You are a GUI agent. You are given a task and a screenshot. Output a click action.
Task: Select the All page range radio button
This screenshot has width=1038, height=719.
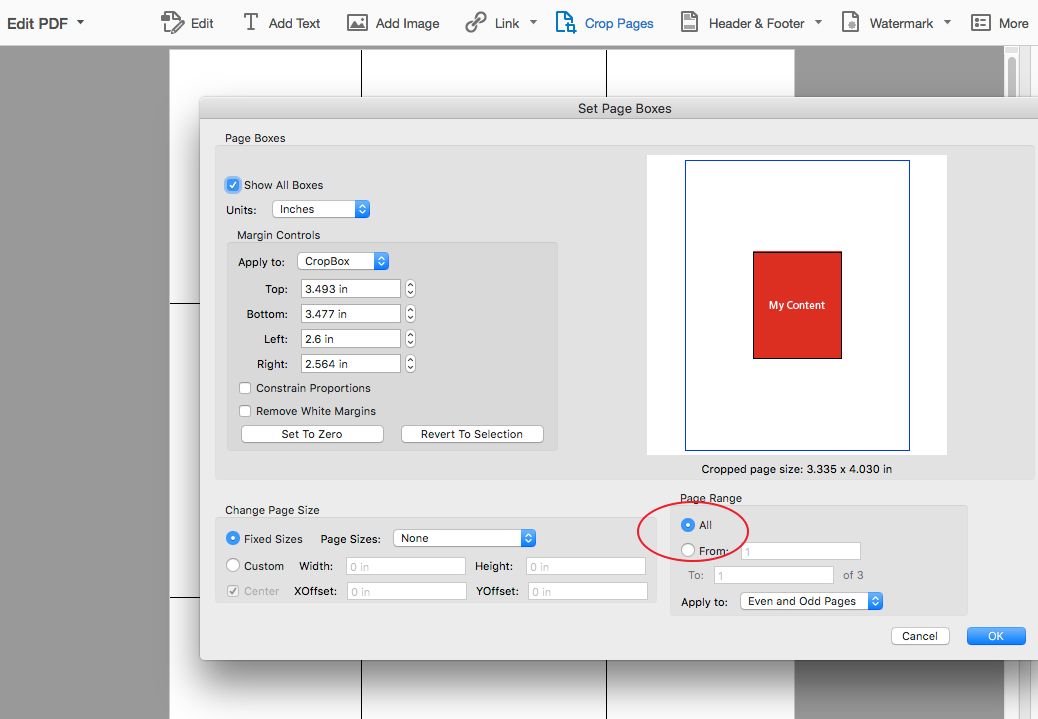point(688,525)
